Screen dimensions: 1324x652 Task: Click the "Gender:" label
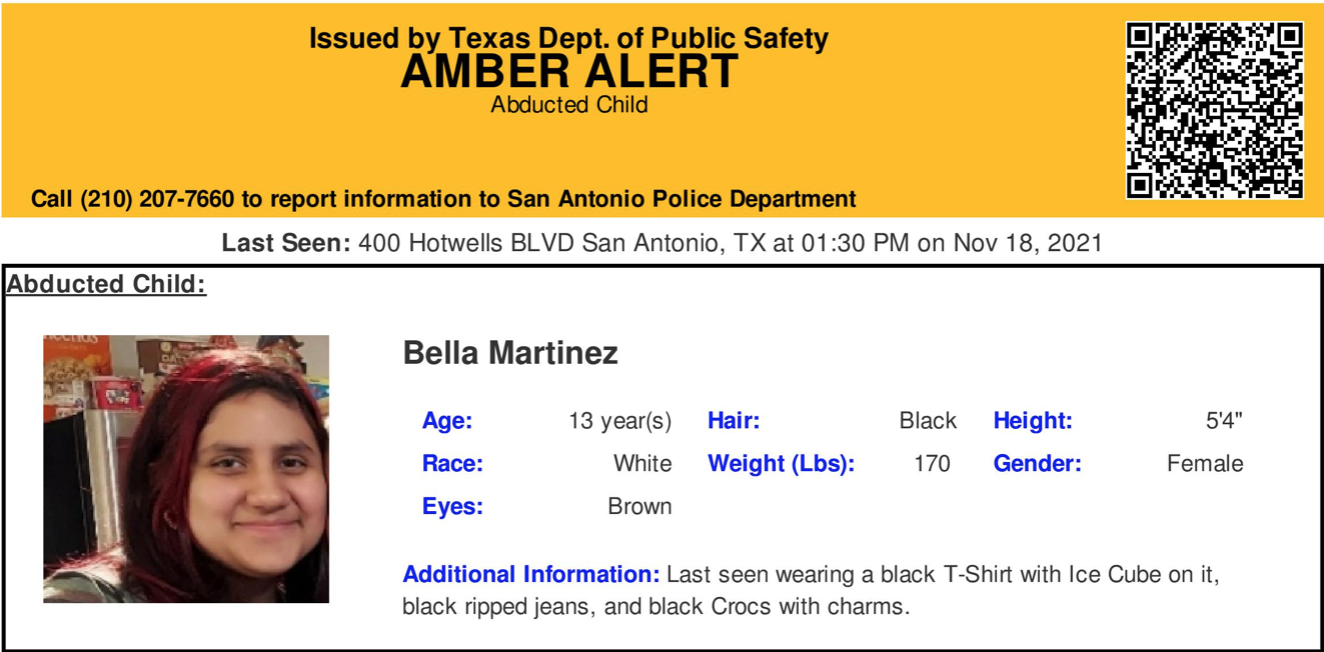[x=1037, y=464]
